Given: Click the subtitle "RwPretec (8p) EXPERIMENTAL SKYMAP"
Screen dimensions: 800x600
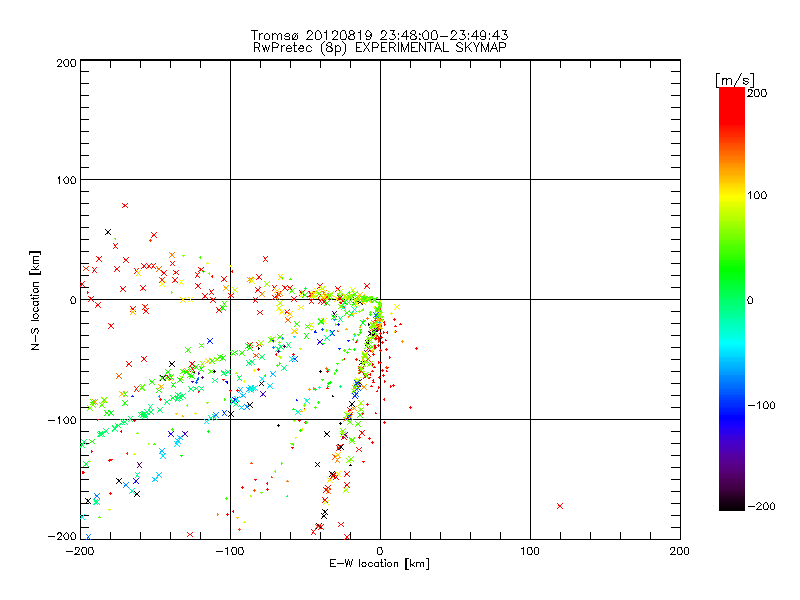Looking at the screenshot, I should click(x=379, y=48).
